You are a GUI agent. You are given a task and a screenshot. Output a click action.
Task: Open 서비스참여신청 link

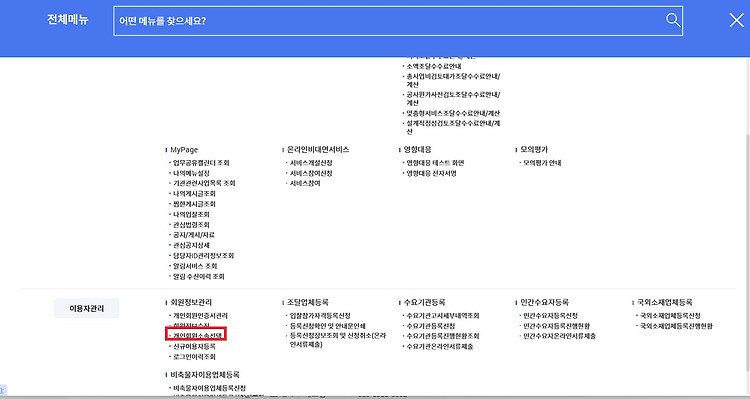pos(311,173)
